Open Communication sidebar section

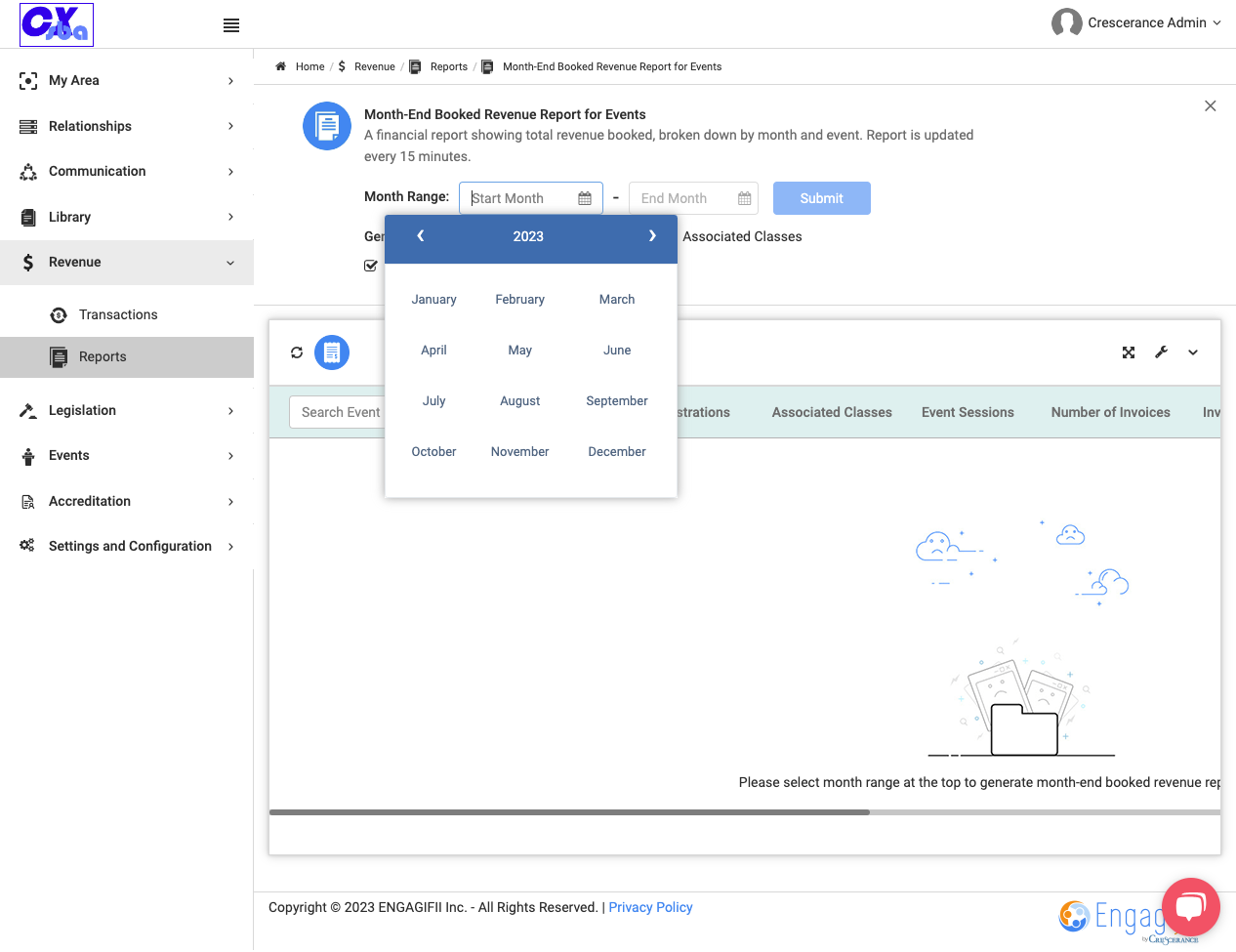pyautogui.click(x=127, y=172)
